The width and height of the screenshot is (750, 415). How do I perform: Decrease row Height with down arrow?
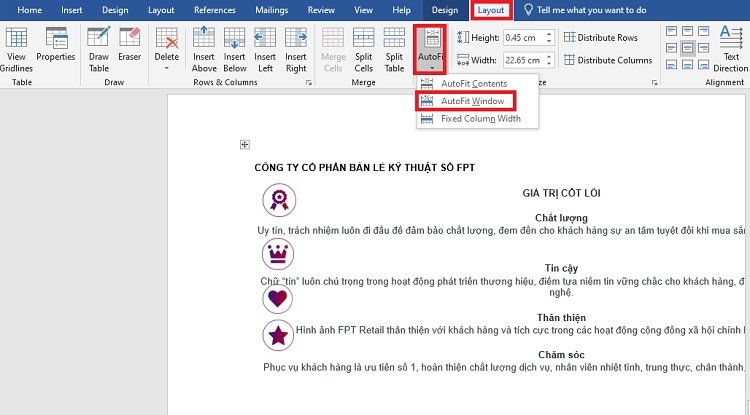(549, 41)
